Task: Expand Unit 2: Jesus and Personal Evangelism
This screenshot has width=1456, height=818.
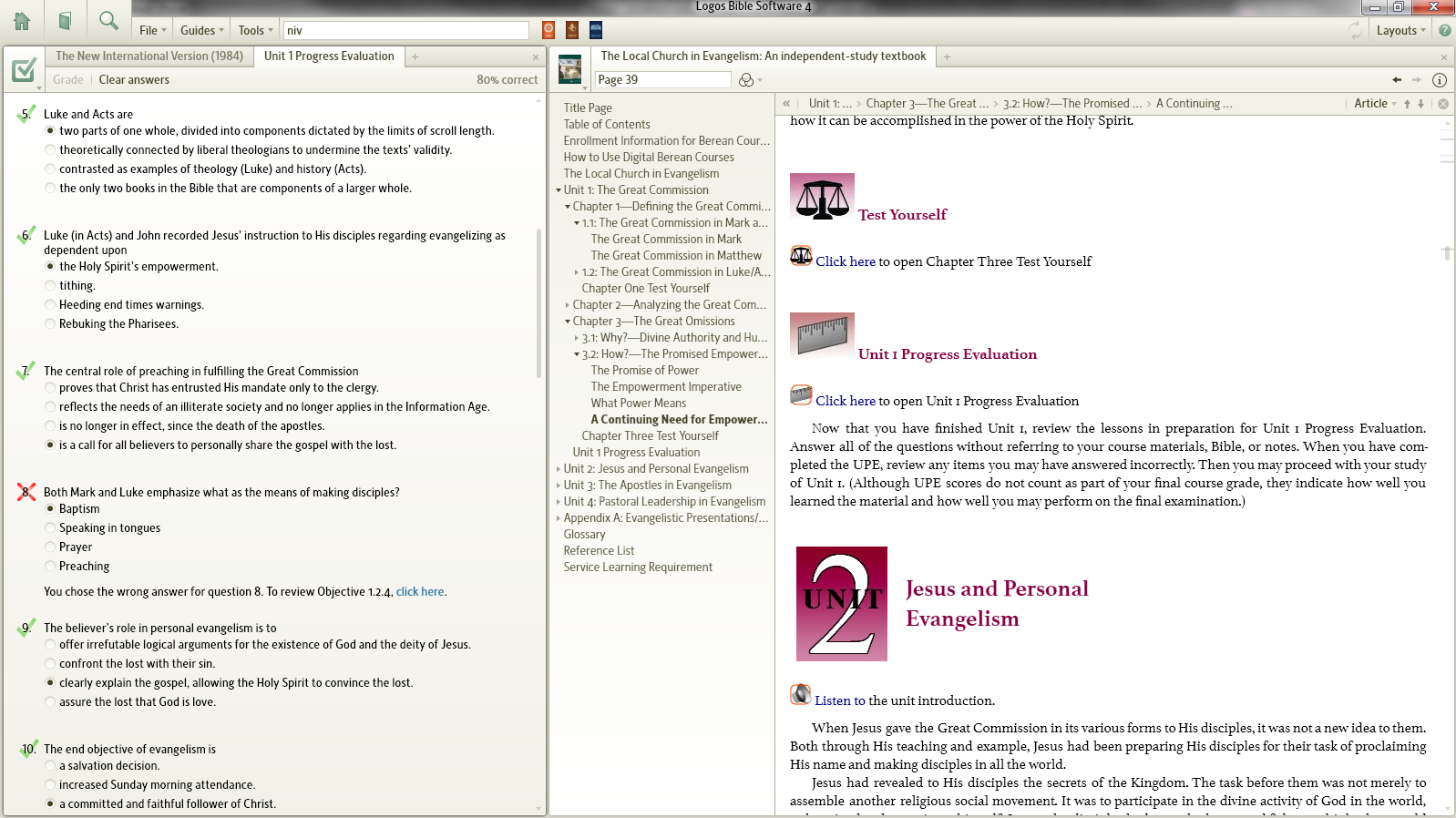Action: click(x=559, y=469)
